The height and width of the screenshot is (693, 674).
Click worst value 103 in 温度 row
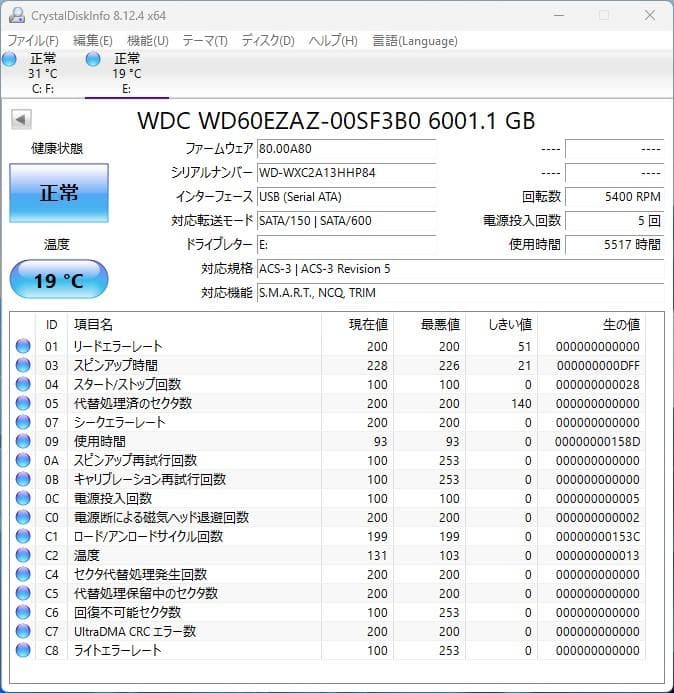(x=449, y=556)
